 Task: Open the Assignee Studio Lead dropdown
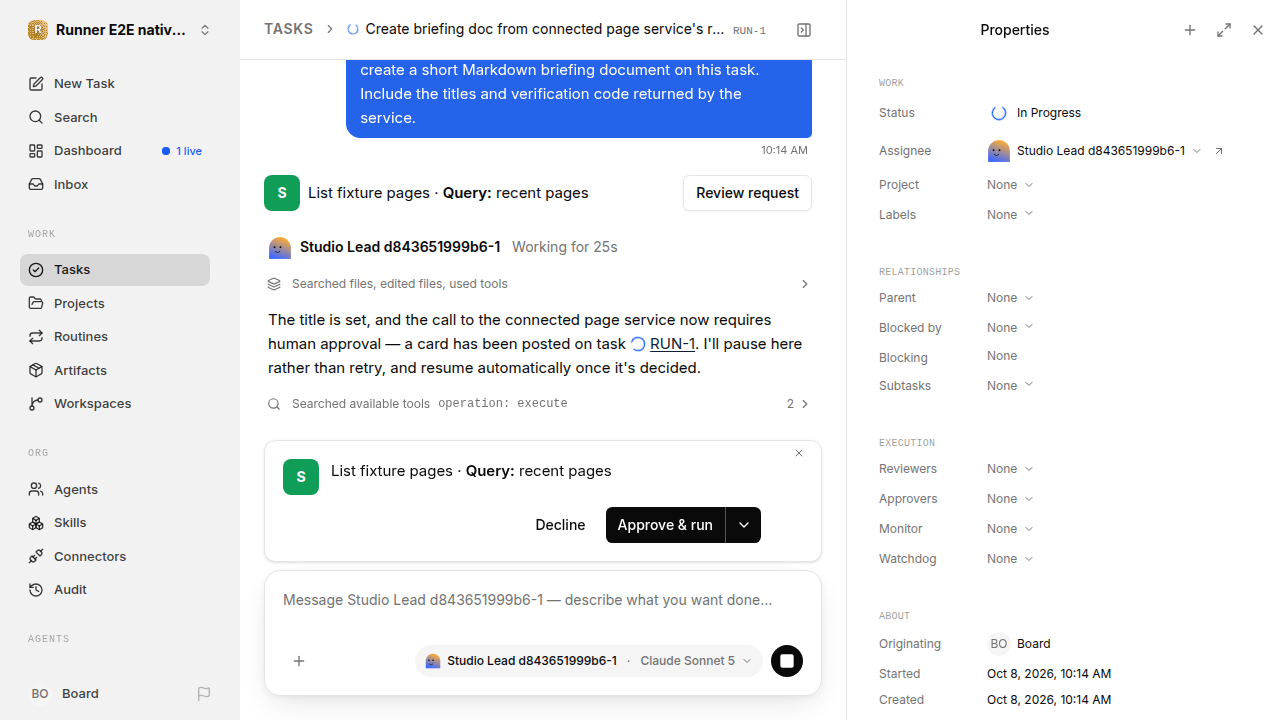[x=1094, y=151]
